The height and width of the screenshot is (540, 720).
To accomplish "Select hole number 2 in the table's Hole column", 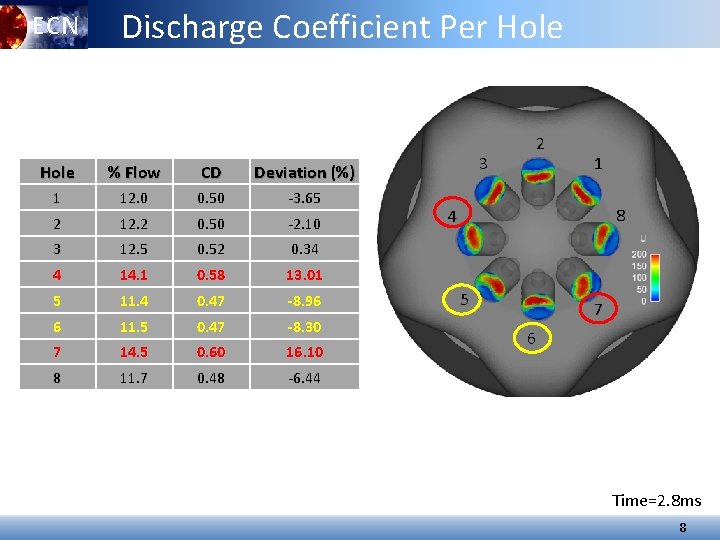I will [x=56, y=224].
